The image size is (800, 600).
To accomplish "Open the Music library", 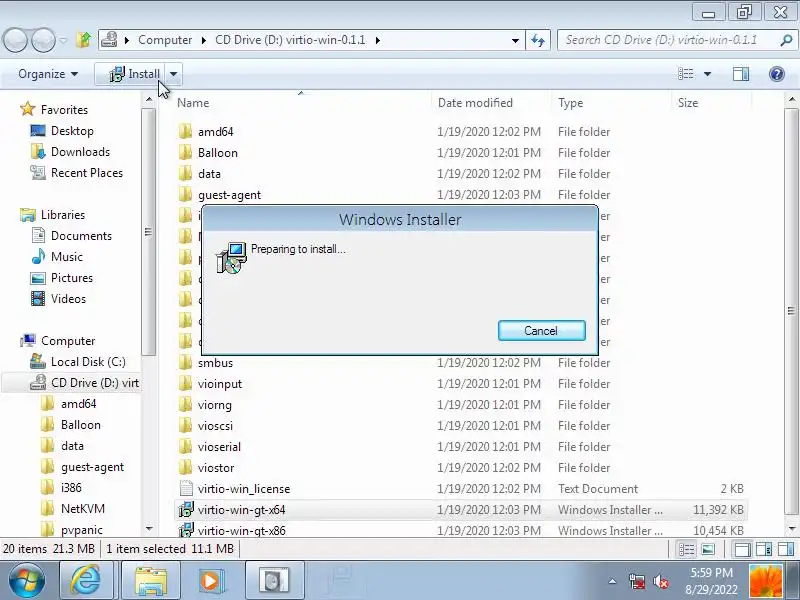I will pyautogui.click(x=66, y=257).
